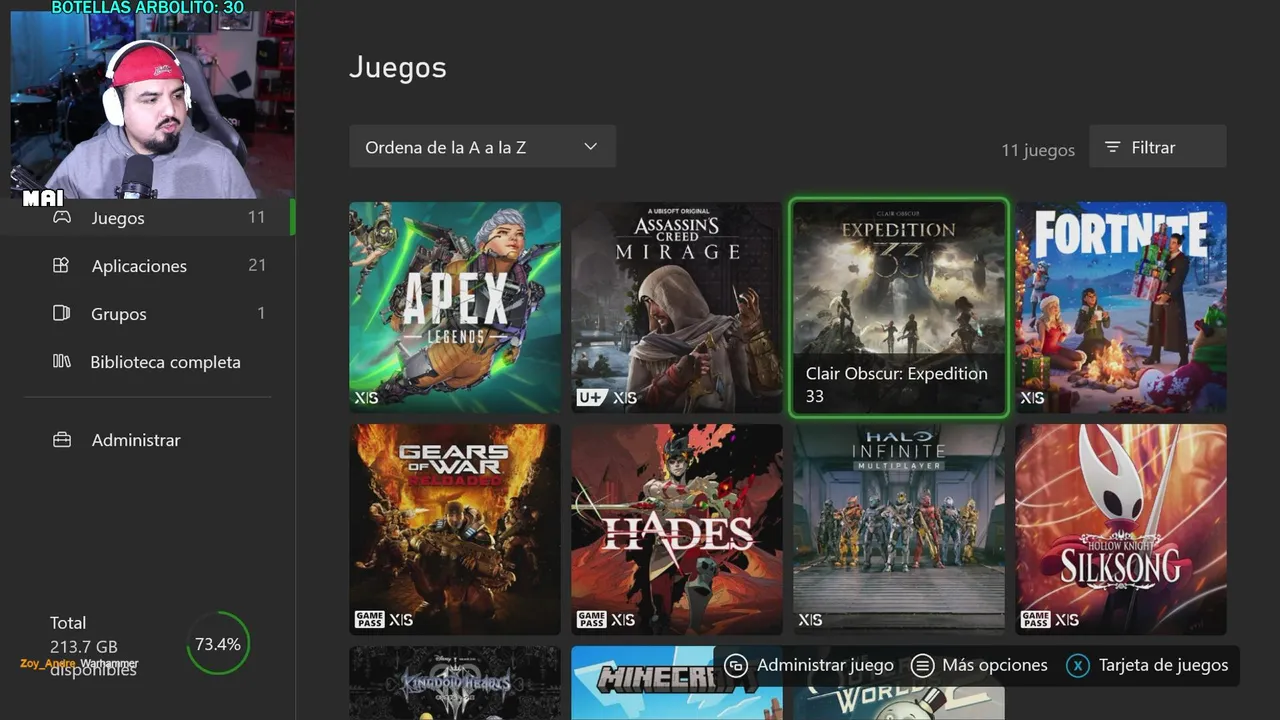Select Grupos in the sidebar
This screenshot has width=1280, height=720.
tap(147, 313)
